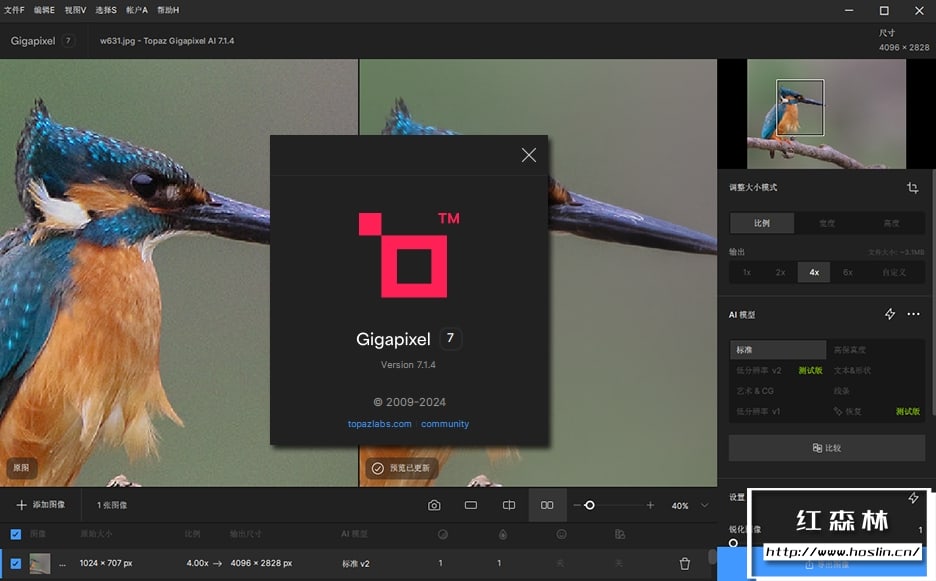Image resolution: width=936 pixels, height=581 pixels.
Task: Click the 比较 compare button
Action: coord(827,448)
